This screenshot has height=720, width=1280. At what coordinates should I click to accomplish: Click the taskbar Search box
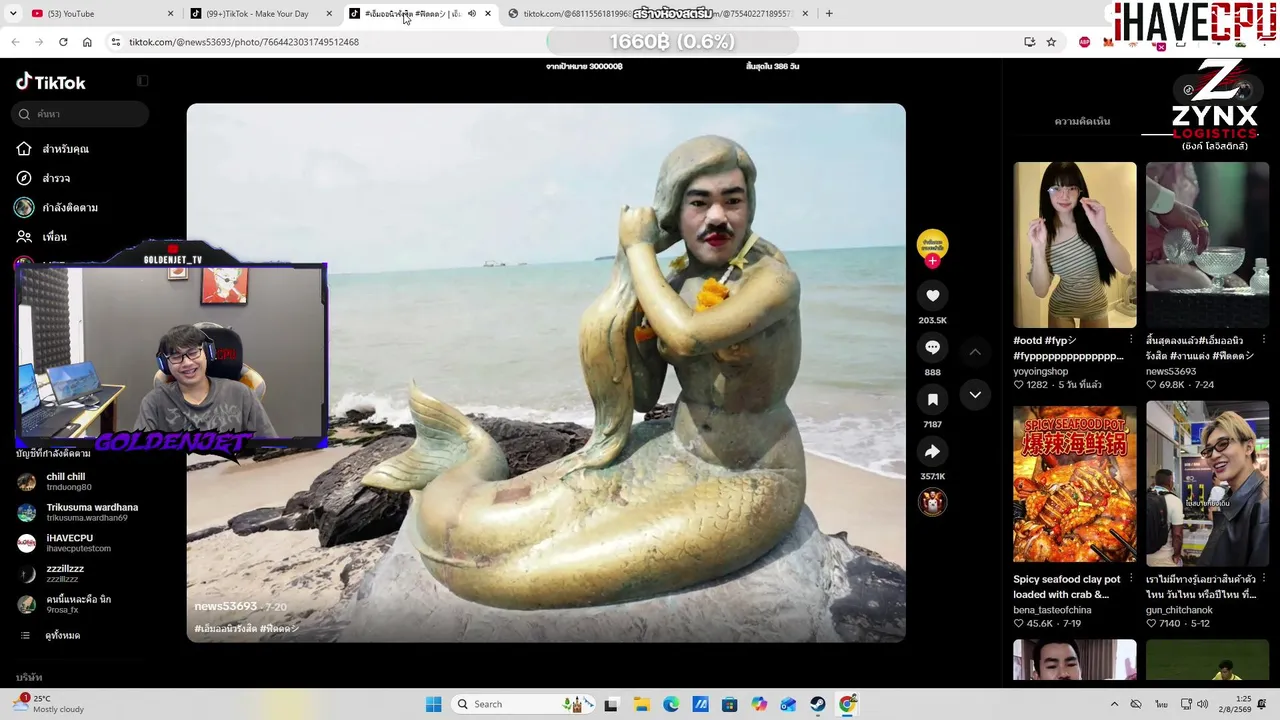click(x=522, y=704)
